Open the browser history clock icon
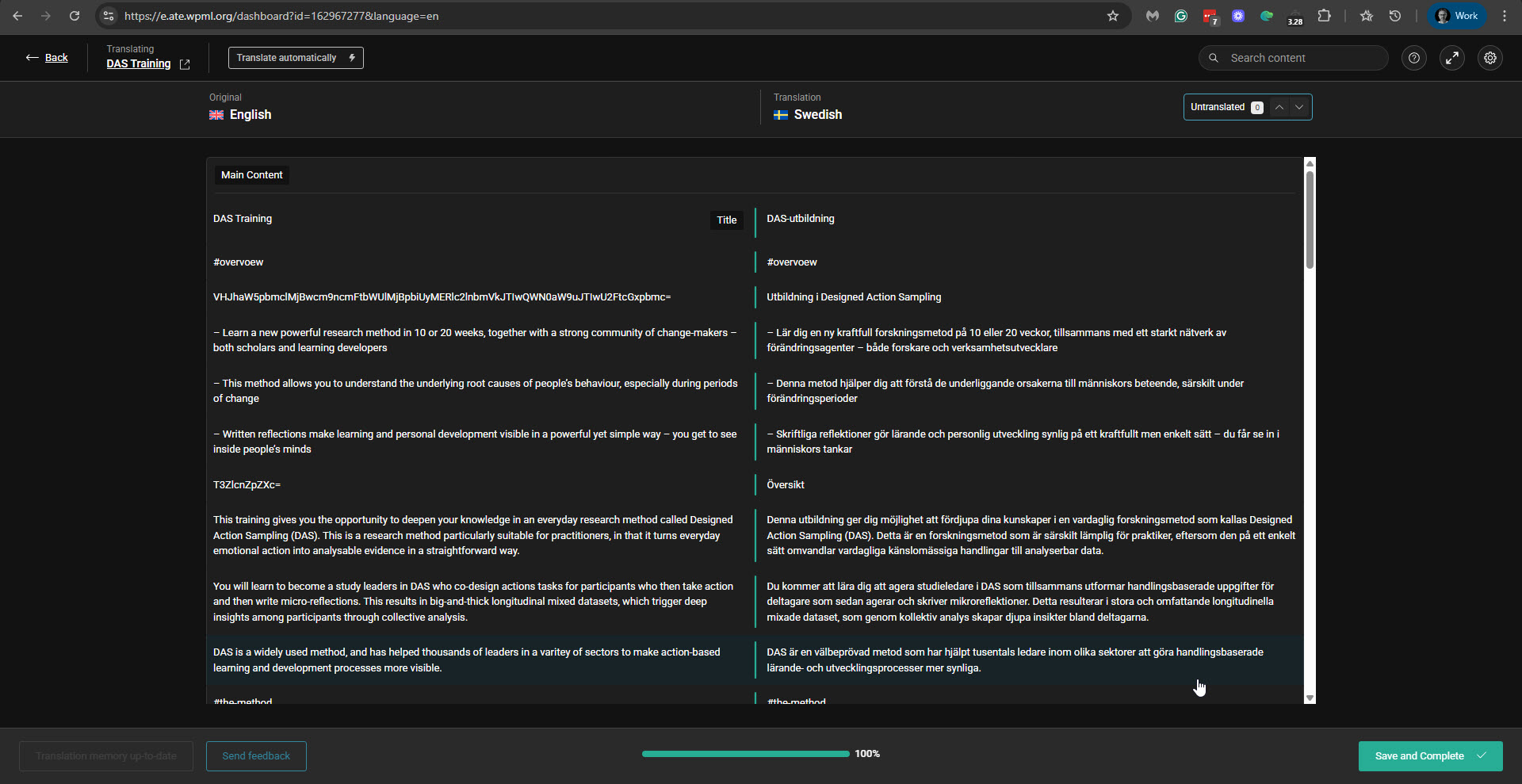 click(x=1394, y=16)
